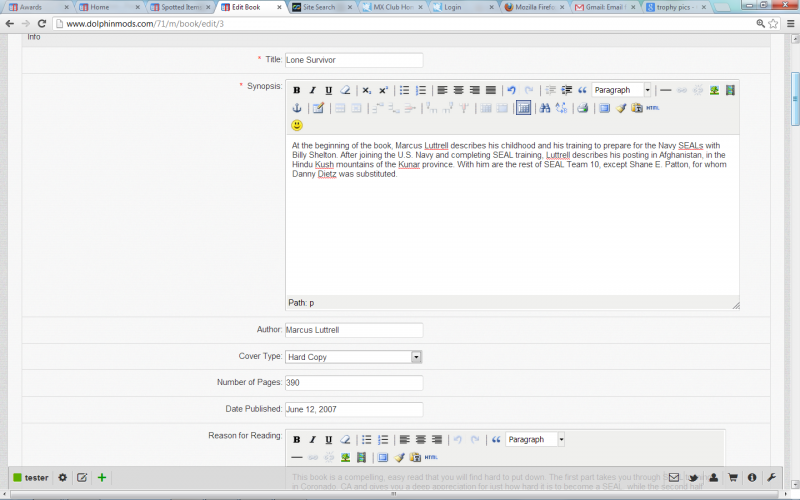
Task: Center align text in Synopsis editor
Action: tap(459, 90)
